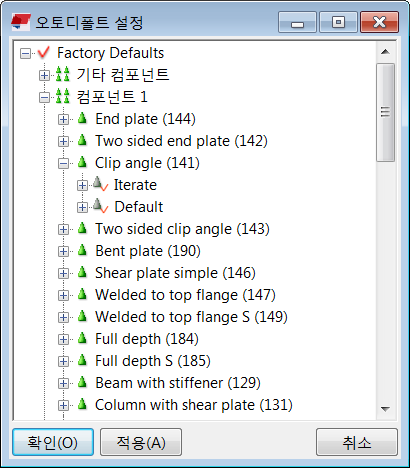This screenshot has width=410, height=468.
Task: Click the vertical scrollbar thumb
Action: pos(385,112)
